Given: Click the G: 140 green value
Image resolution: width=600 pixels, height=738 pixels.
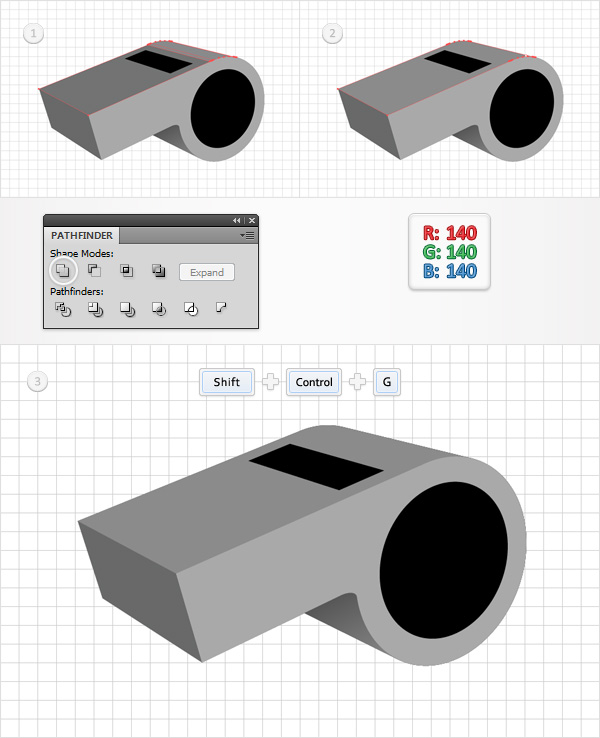Looking at the screenshot, I should pos(450,252).
